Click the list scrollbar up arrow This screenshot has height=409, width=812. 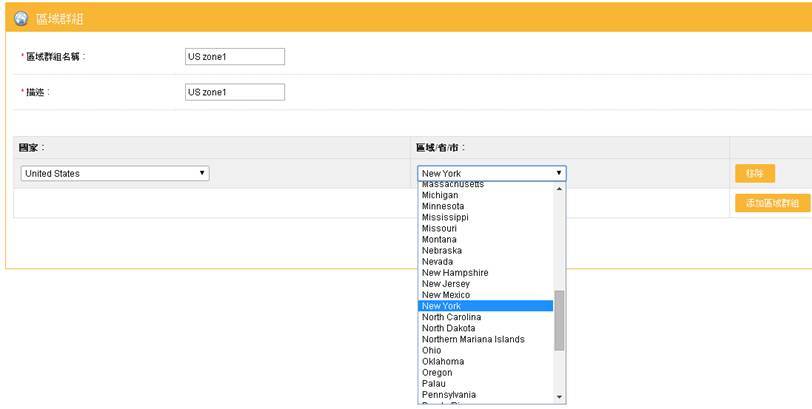559,189
